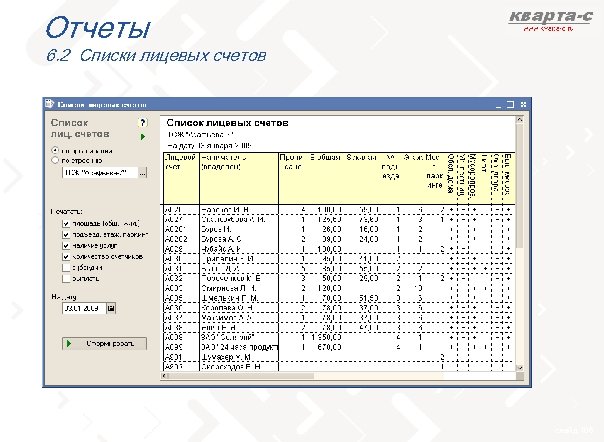Click the area value '70,00'
This screenshot has height=442, width=604.
click(331, 298)
